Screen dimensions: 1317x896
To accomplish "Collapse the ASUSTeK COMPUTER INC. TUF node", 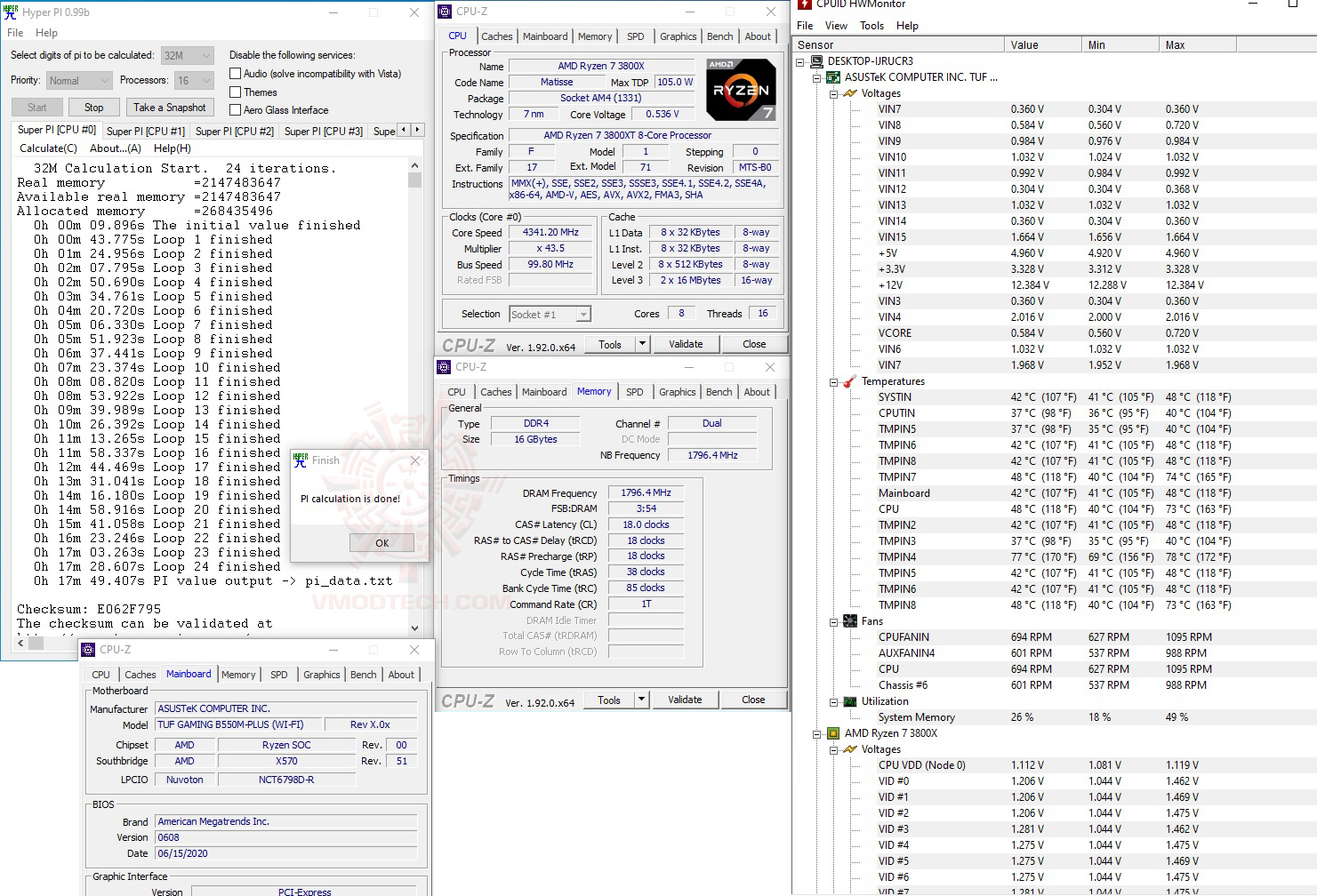I will 817,78.
